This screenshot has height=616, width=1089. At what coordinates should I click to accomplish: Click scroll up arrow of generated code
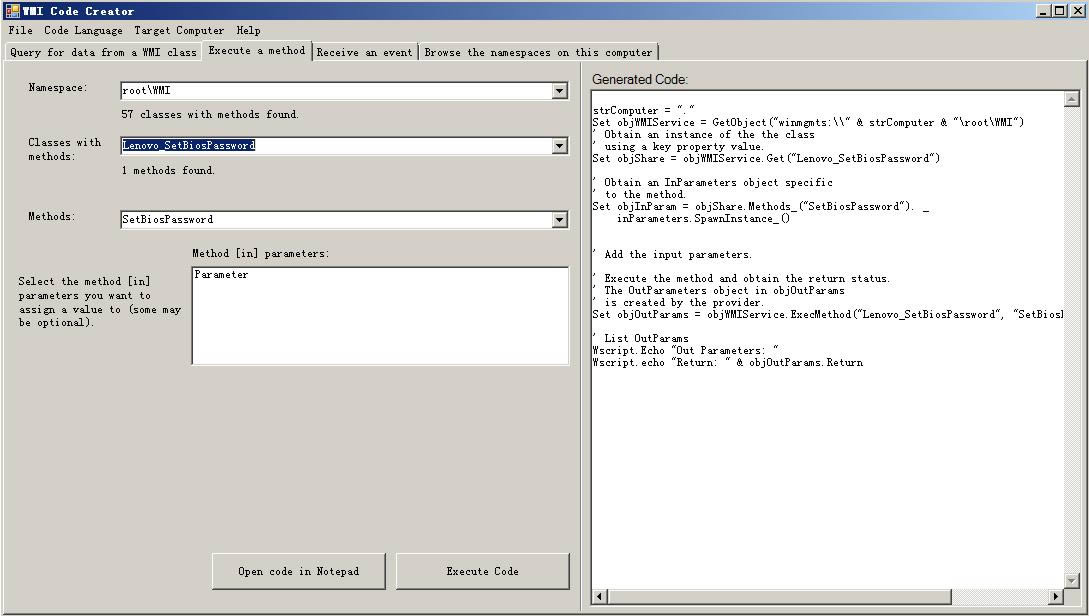pos(1071,99)
